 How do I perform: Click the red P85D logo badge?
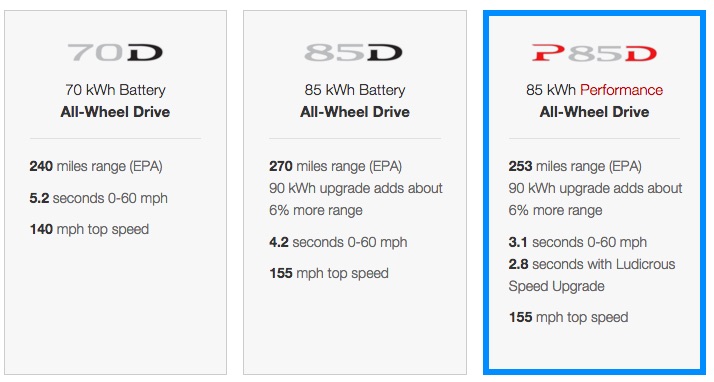[594, 53]
